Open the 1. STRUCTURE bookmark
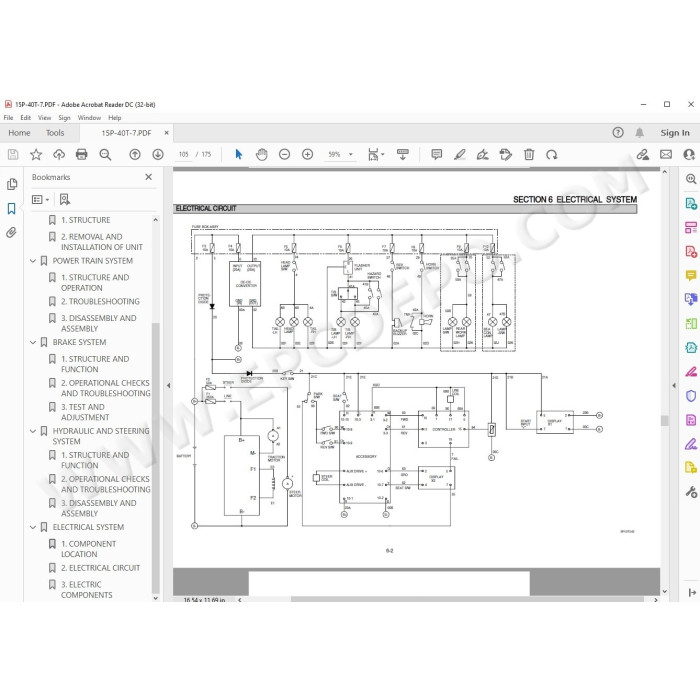Viewport: 700px width, 700px height. point(86,220)
